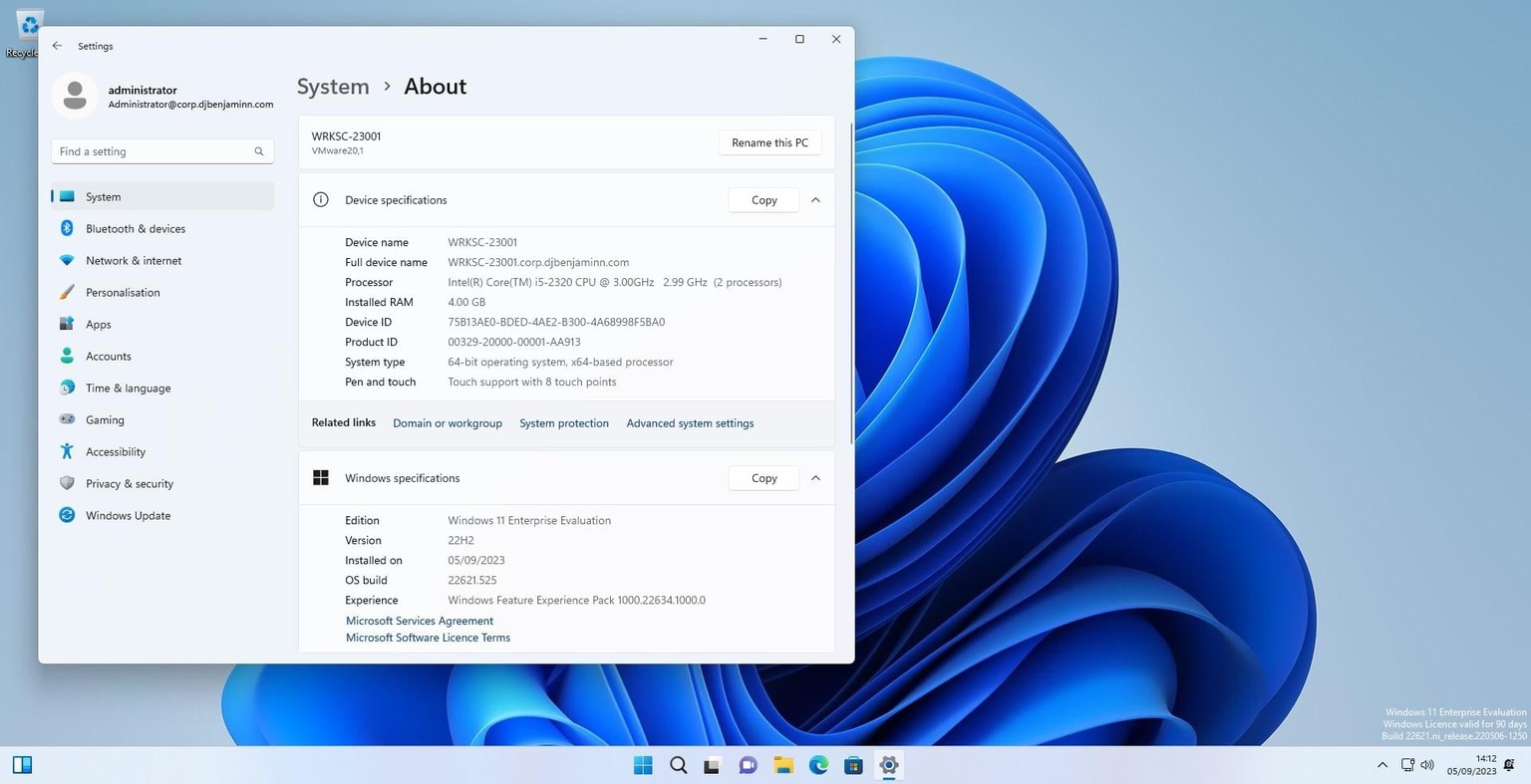The image size is (1531, 784).
Task: Open Gaming settings page
Action: [162, 419]
